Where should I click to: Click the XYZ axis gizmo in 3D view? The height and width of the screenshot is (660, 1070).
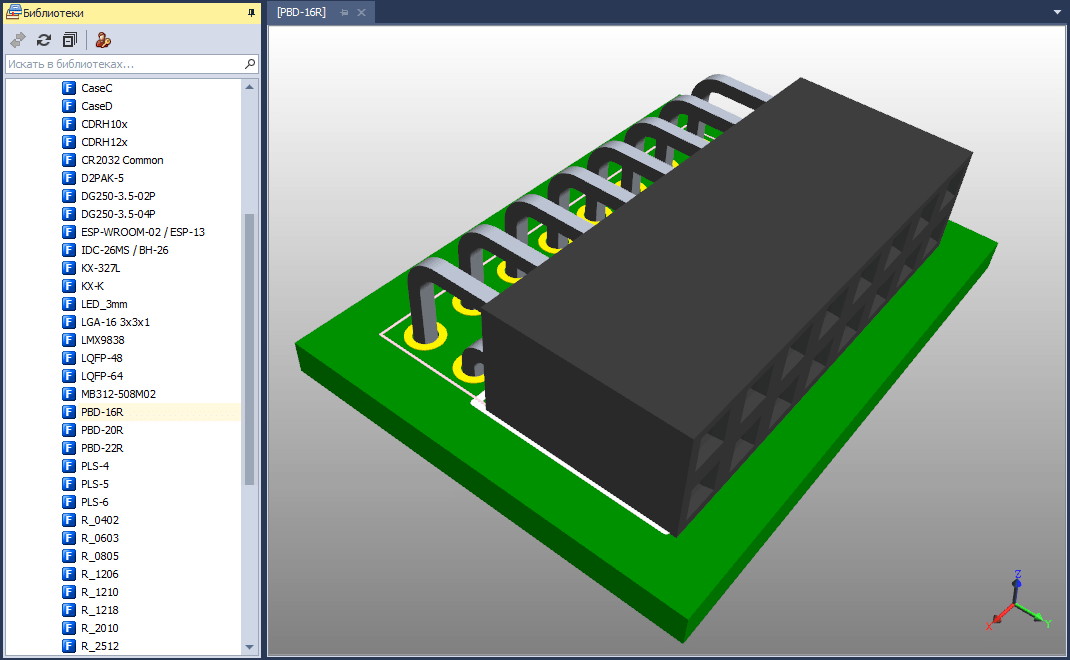click(1017, 601)
